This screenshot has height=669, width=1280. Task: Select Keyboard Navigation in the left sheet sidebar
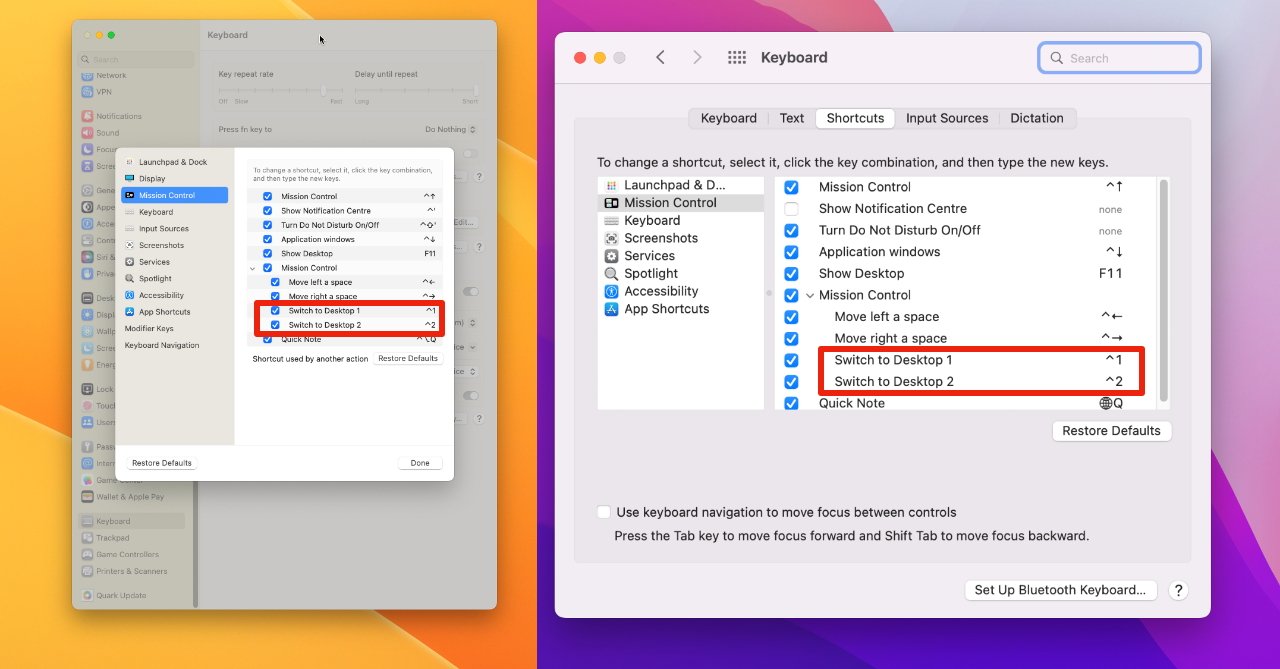pyautogui.click(x=162, y=345)
